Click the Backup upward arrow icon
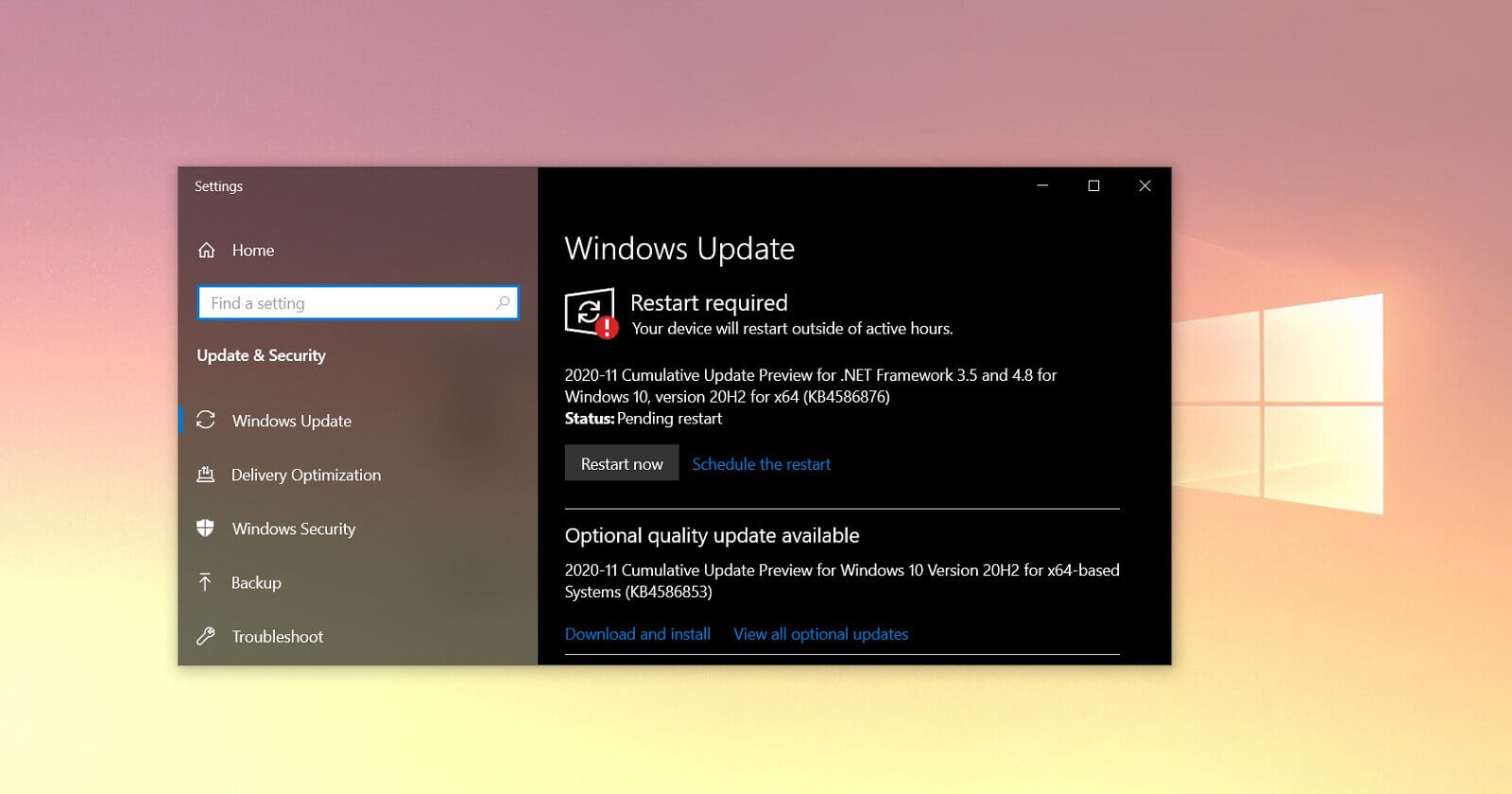1512x794 pixels. [205, 582]
